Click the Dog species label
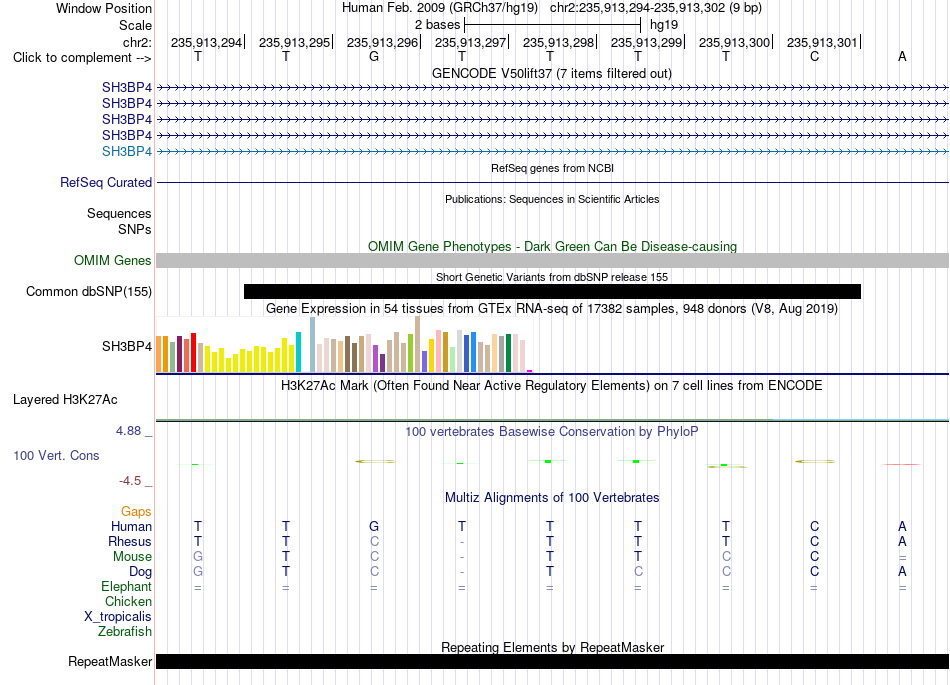This screenshot has height=685, width=950. pos(141,571)
